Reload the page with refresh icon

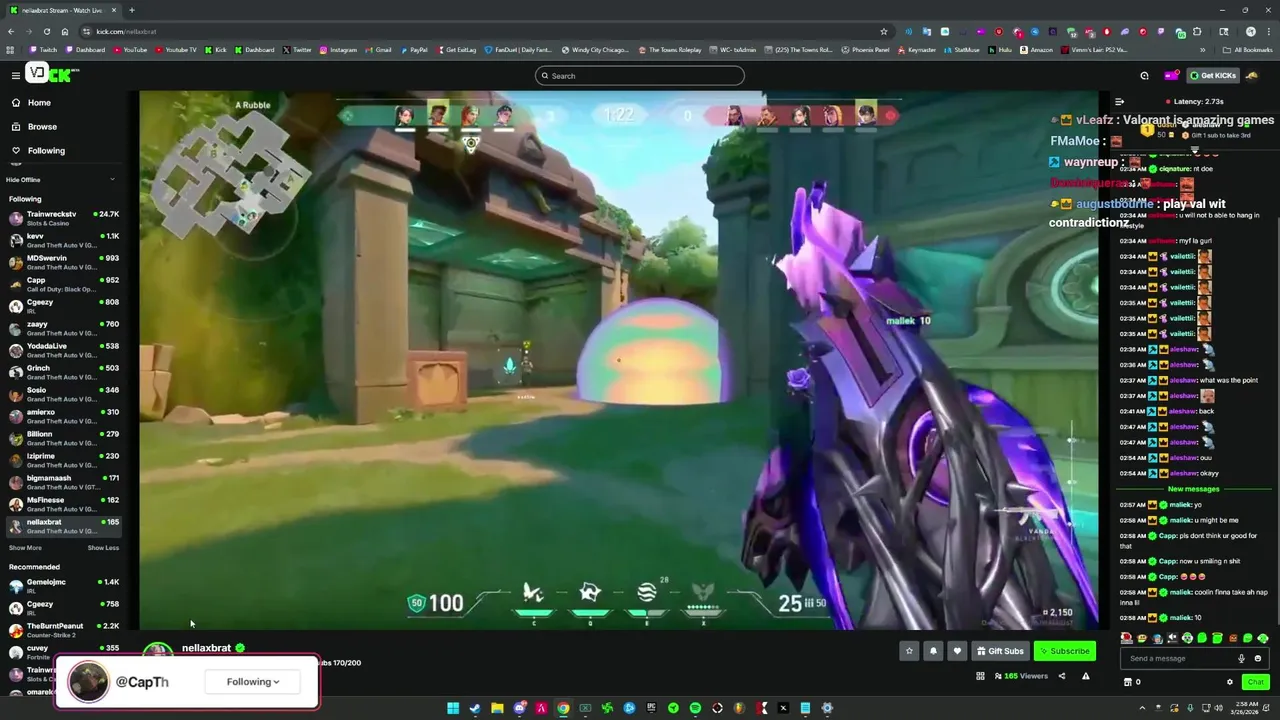[46, 31]
